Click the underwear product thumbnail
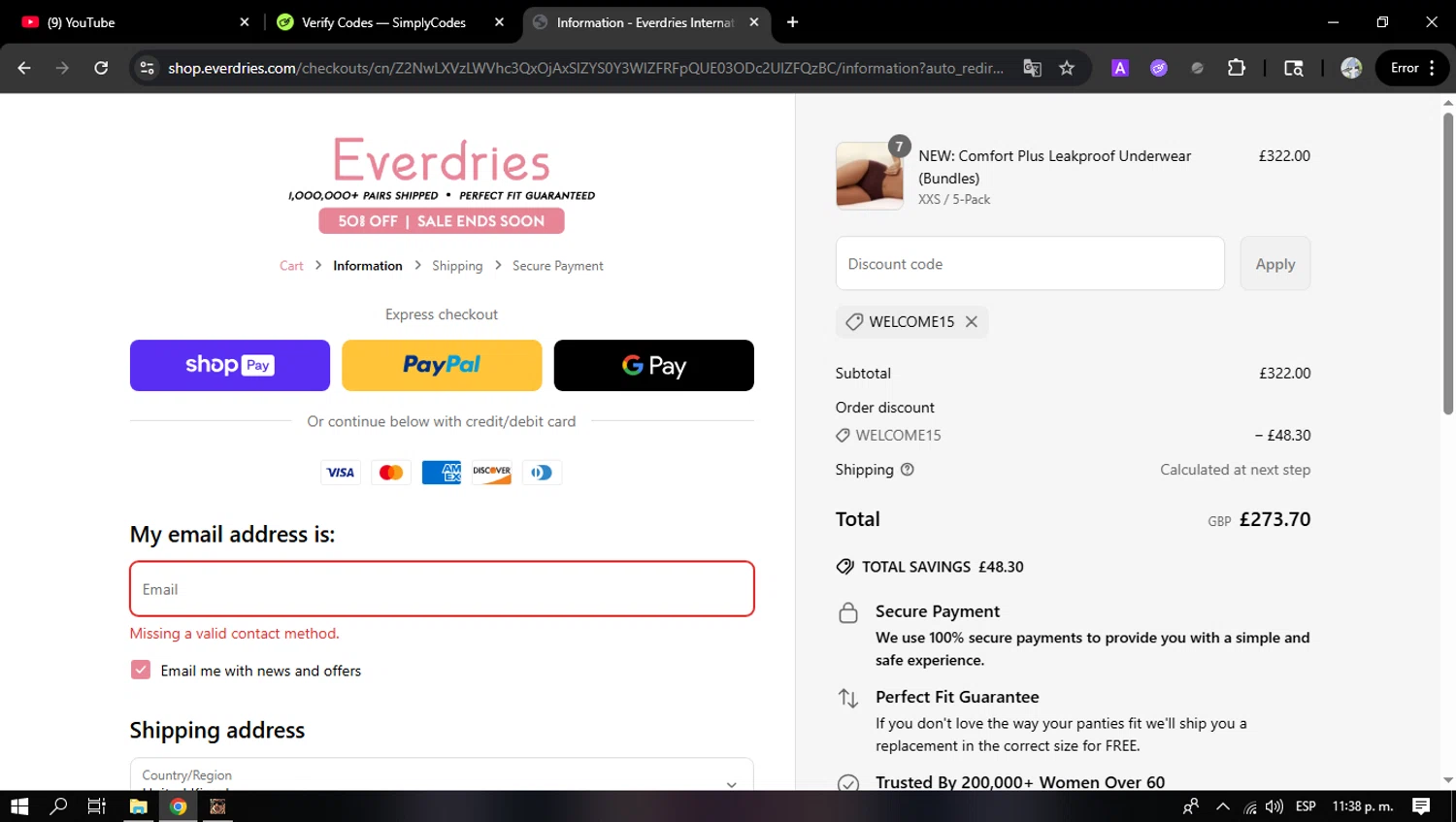Screen dimensions: 1456x822 [x=870, y=176]
